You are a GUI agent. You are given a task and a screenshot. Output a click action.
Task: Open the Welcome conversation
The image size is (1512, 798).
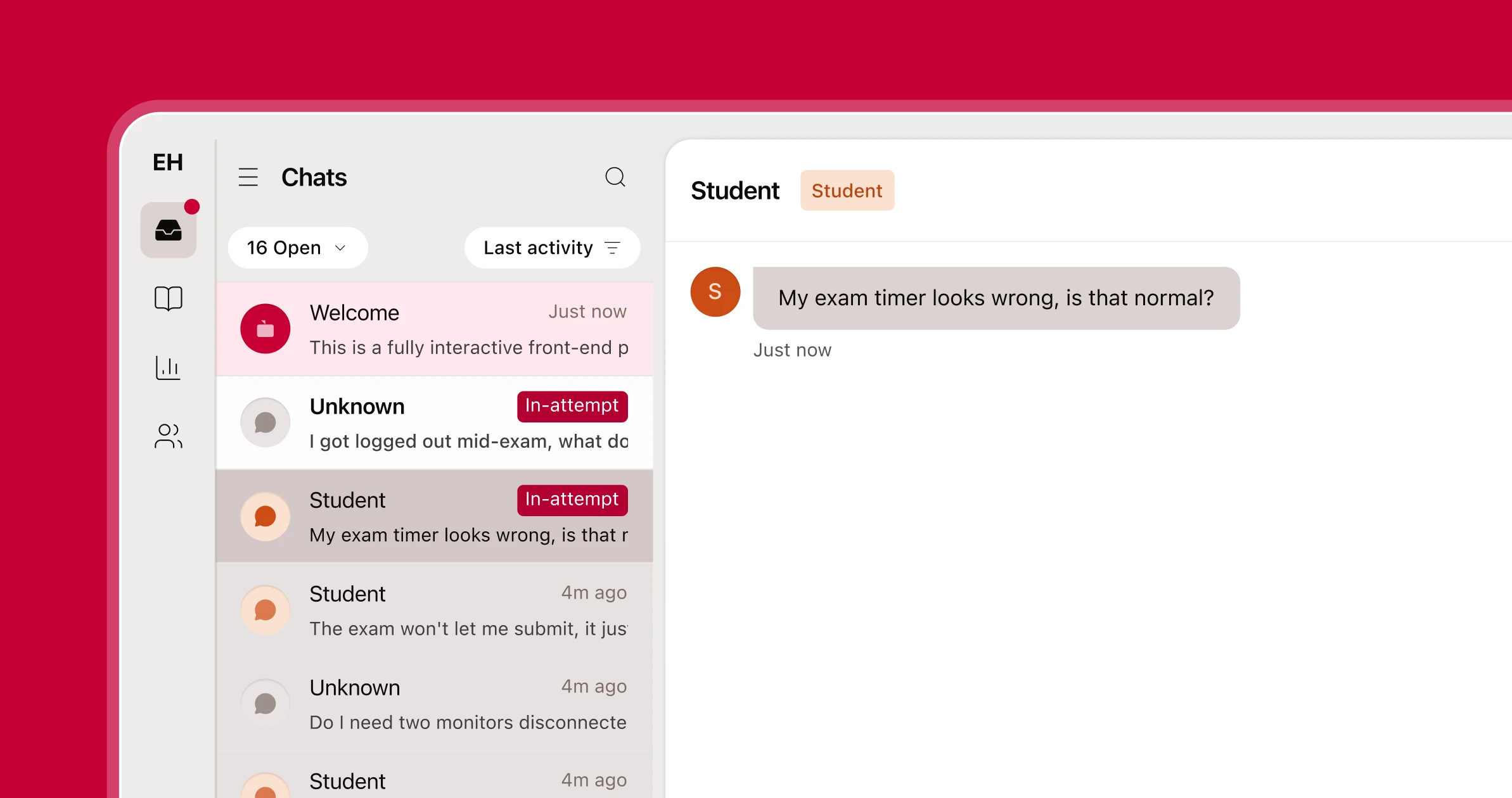point(435,329)
